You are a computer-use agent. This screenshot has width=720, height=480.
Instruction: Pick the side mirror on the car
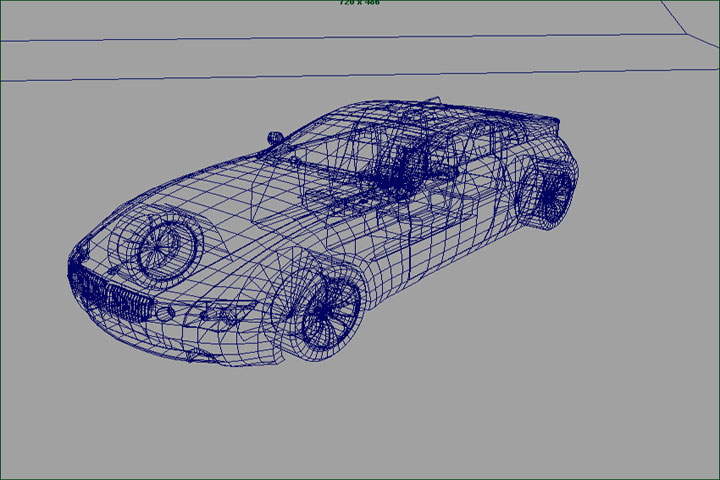click(275, 138)
